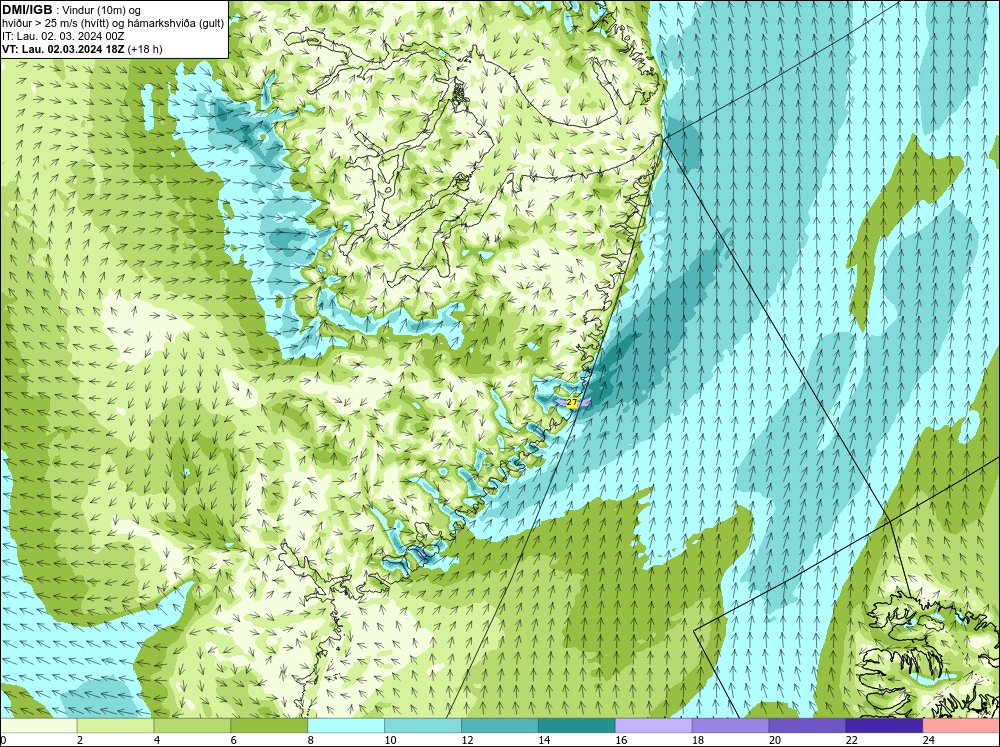Viewport: 1000px width, 747px height.
Task: Click the 12-14 m/s teal legend swatch
Action: [500, 726]
